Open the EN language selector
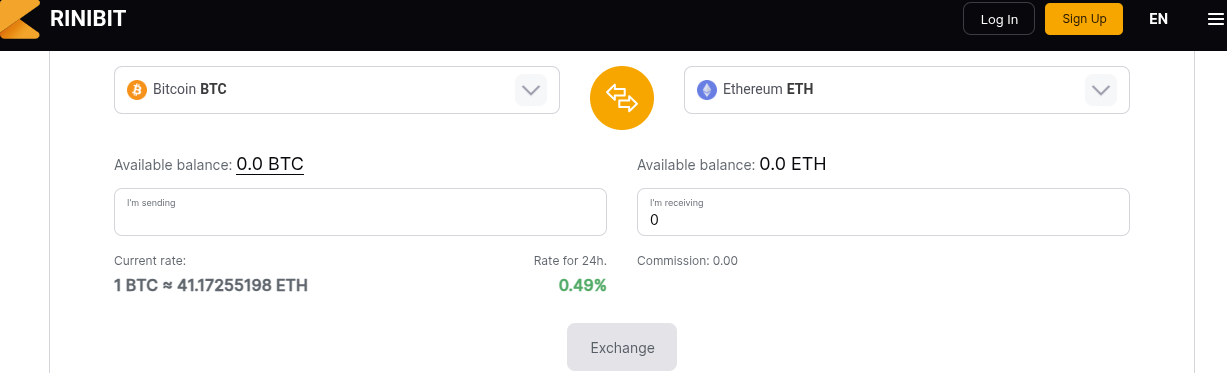Image resolution: width=1227 pixels, height=373 pixels. coord(1159,19)
